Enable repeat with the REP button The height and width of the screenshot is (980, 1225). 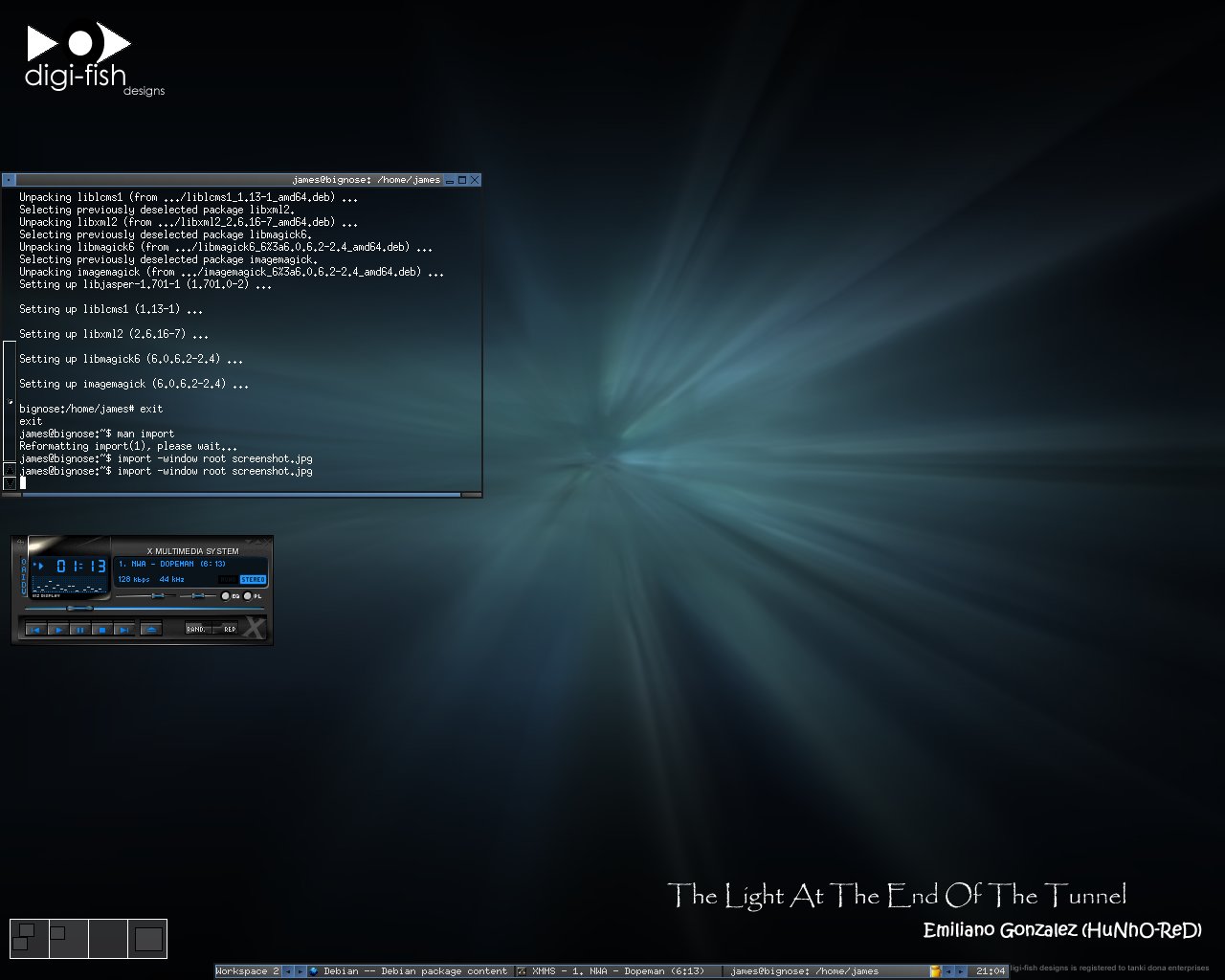pyautogui.click(x=230, y=629)
